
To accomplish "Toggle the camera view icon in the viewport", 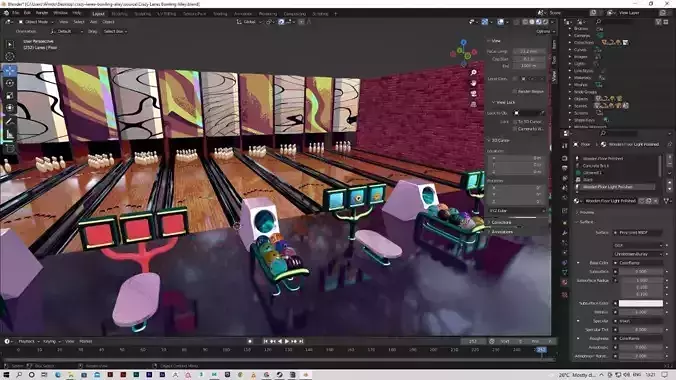I will pyautogui.click(x=473, y=94).
